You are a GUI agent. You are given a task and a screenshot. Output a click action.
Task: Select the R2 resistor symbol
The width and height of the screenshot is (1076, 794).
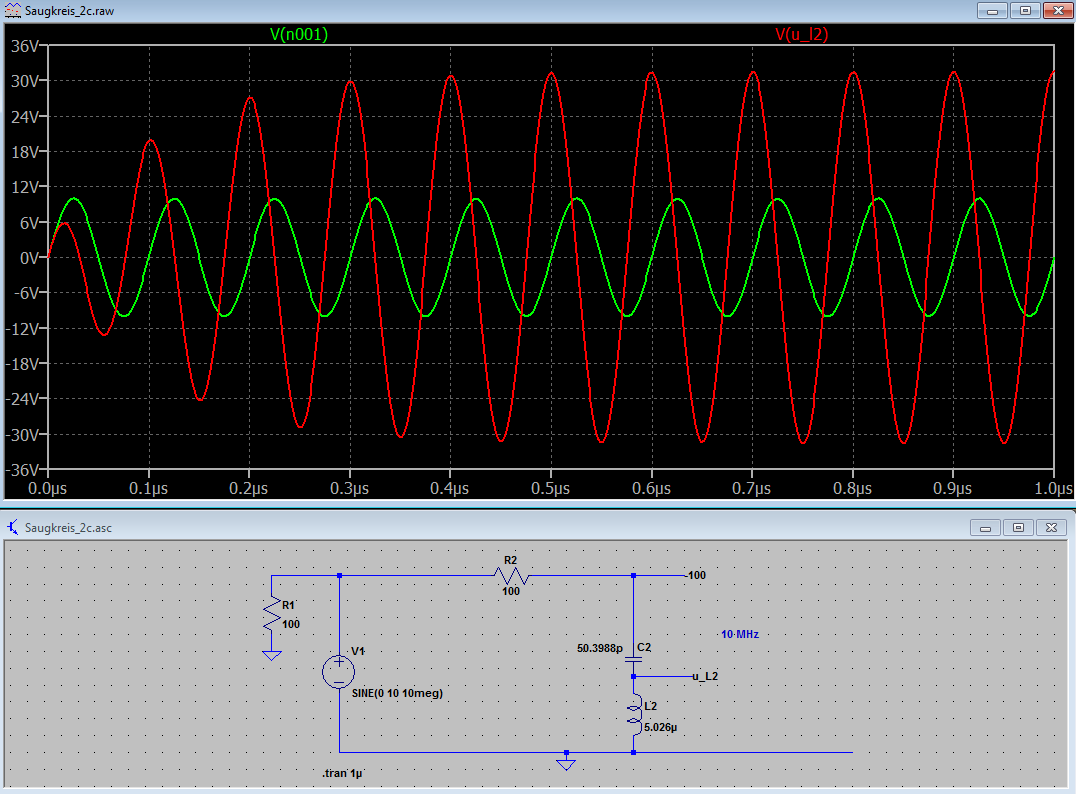point(511,575)
